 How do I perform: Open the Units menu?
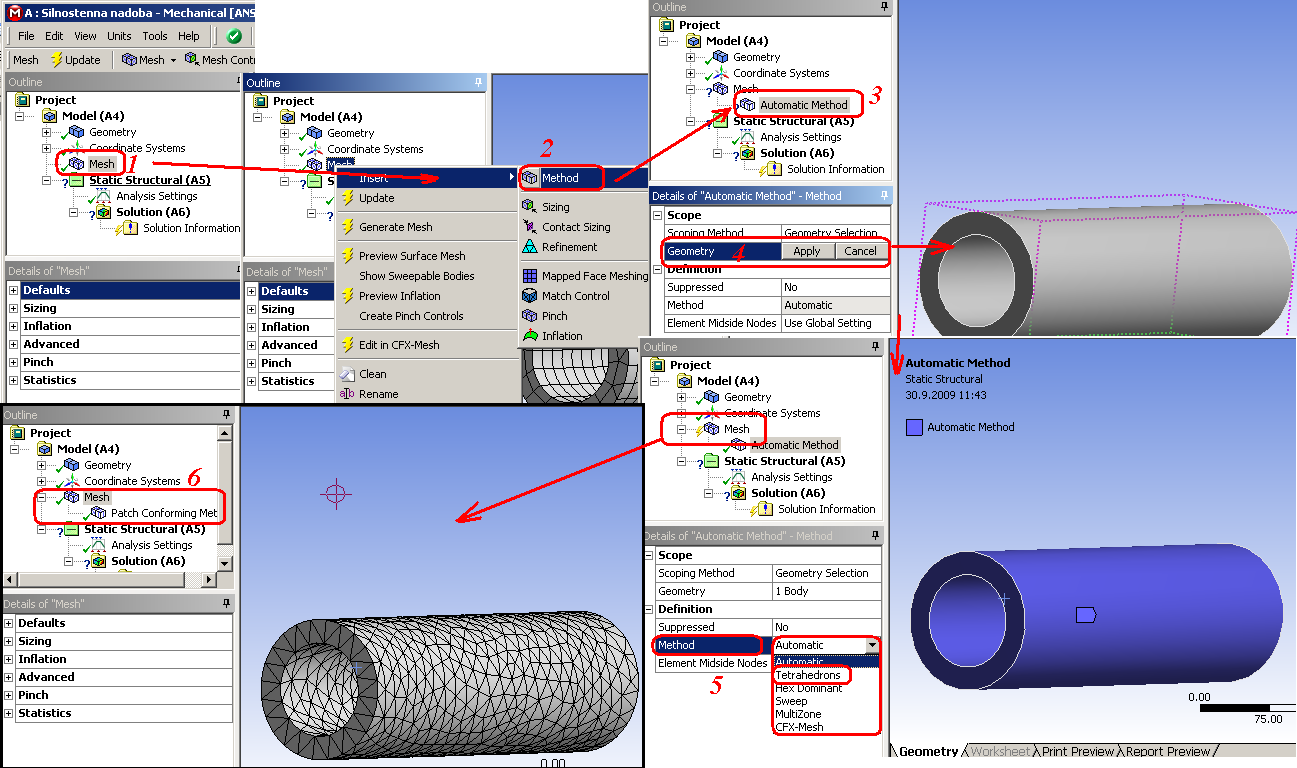click(x=119, y=36)
